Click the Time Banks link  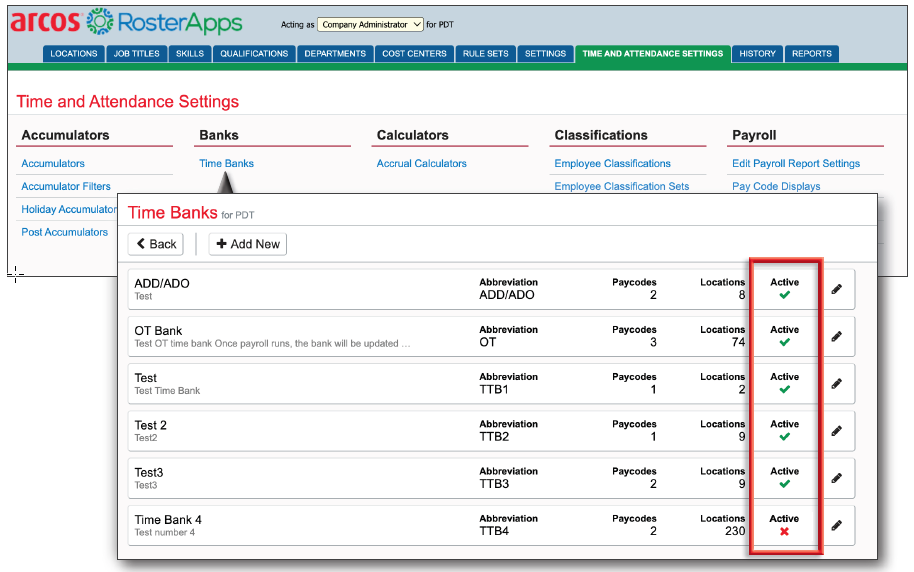[226, 163]
